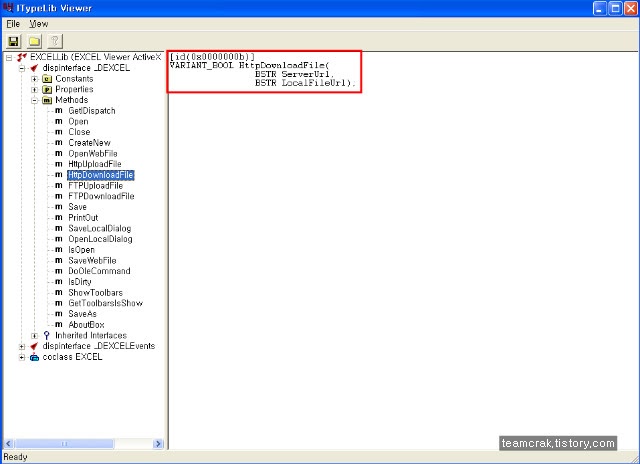
Task: Click the method icon beside Save
Action: coord(59,207)
